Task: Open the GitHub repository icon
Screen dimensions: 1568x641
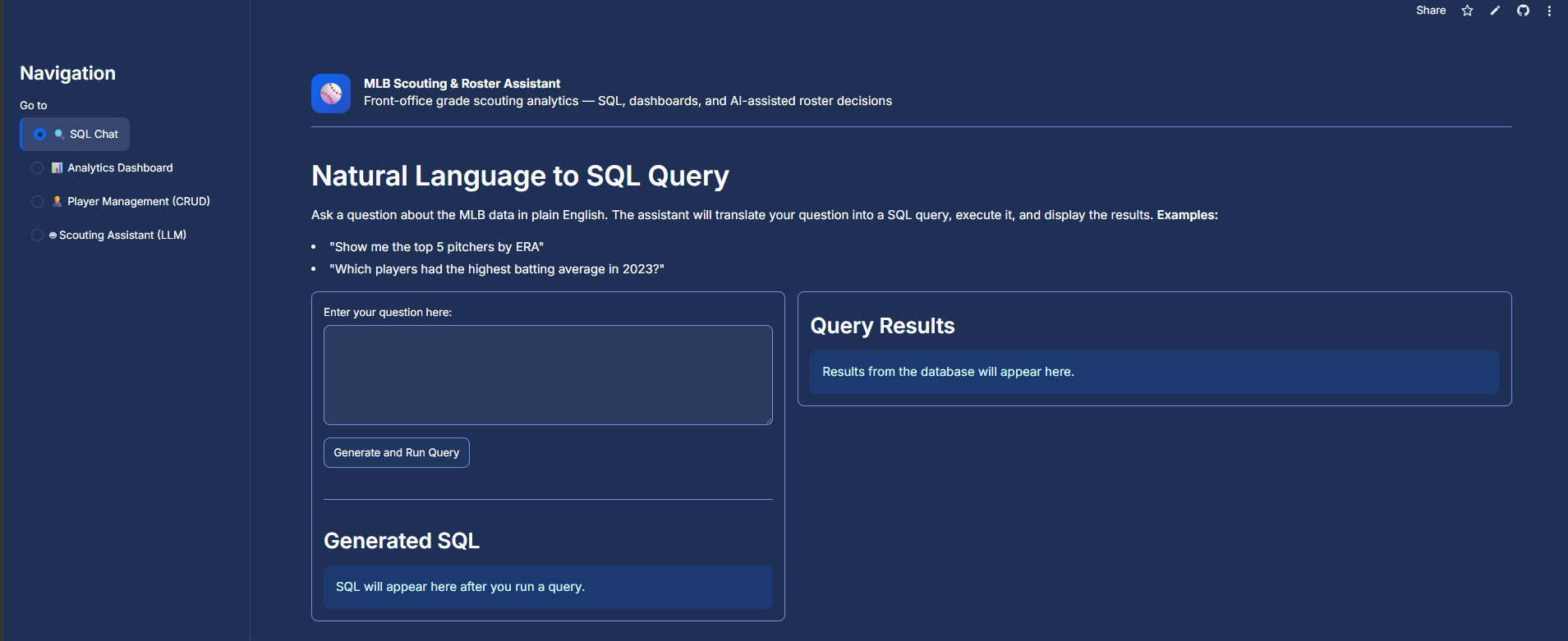Action: 1523,11
